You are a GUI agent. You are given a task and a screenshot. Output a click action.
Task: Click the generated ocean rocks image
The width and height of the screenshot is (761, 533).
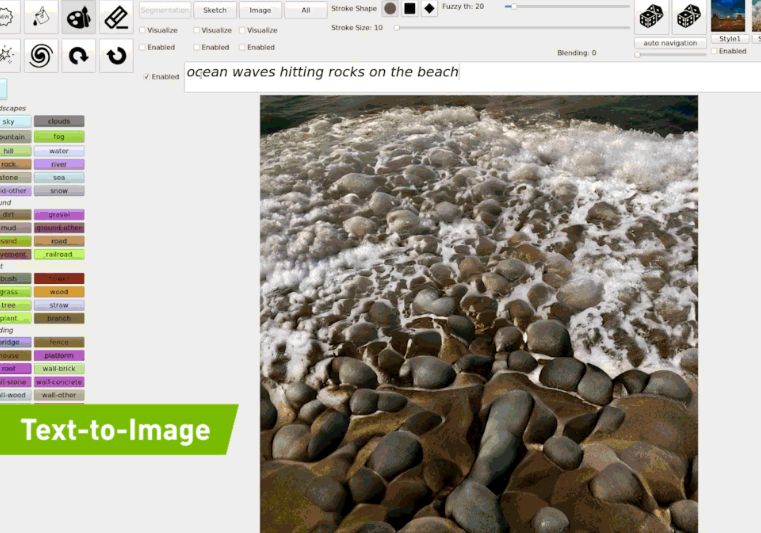pos(479,314)
